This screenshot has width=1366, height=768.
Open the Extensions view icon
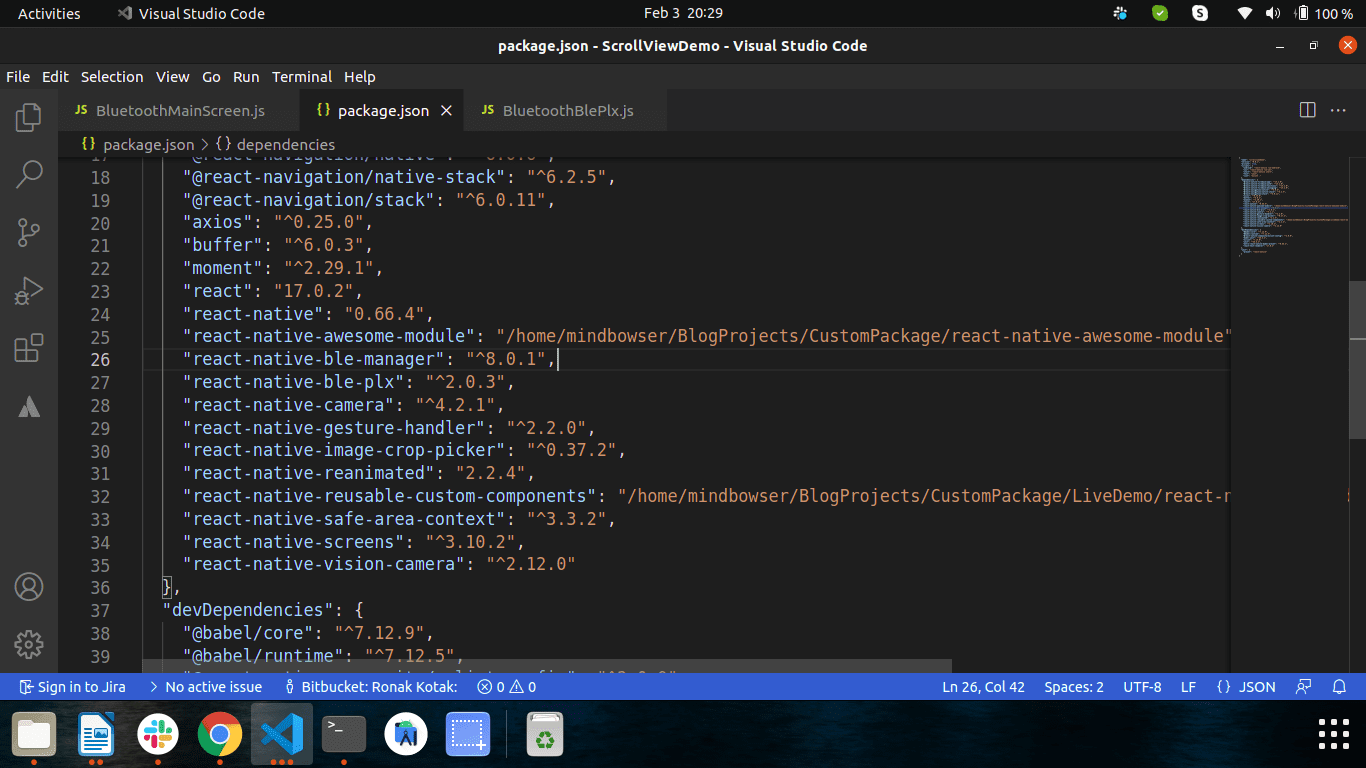[x=29, y=348]
